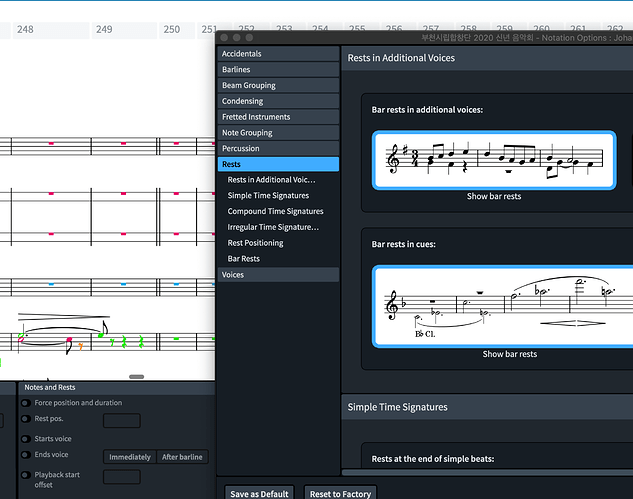Go to Rest Positioning subsection
This screenshot has height=499, width=633.
click(x=255, y=243)
